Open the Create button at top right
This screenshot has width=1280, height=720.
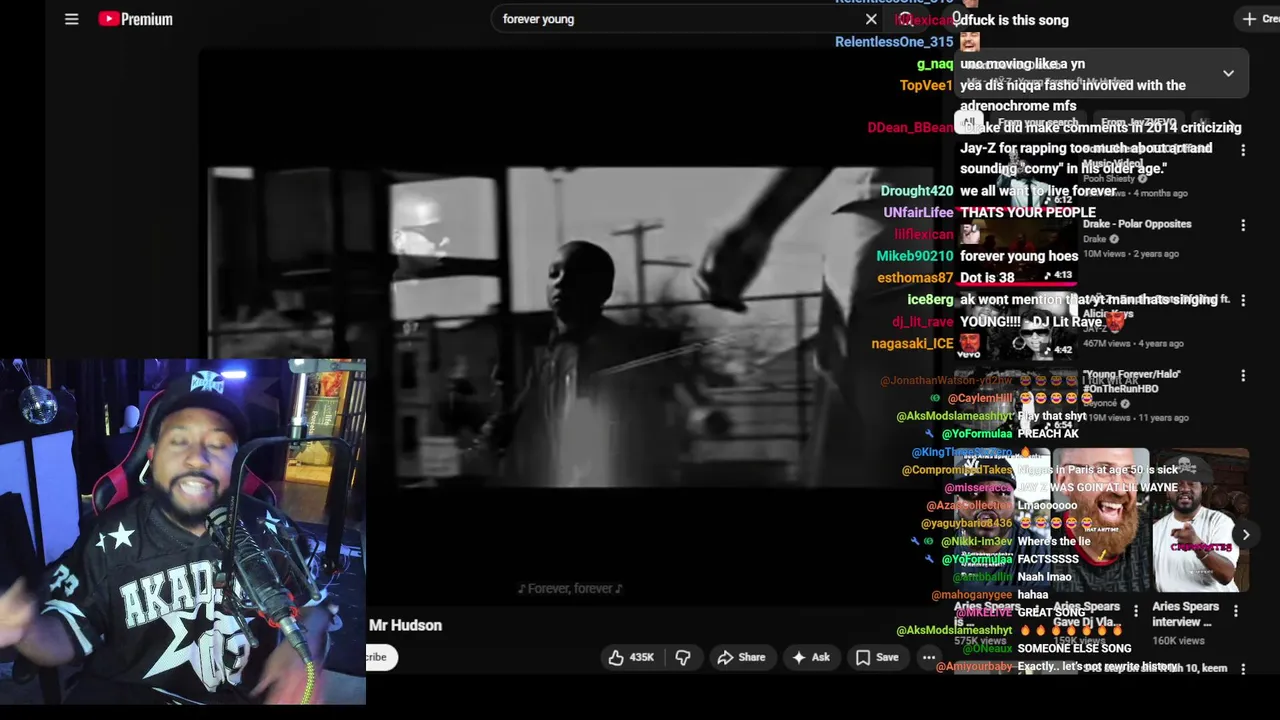[1259, 19]
